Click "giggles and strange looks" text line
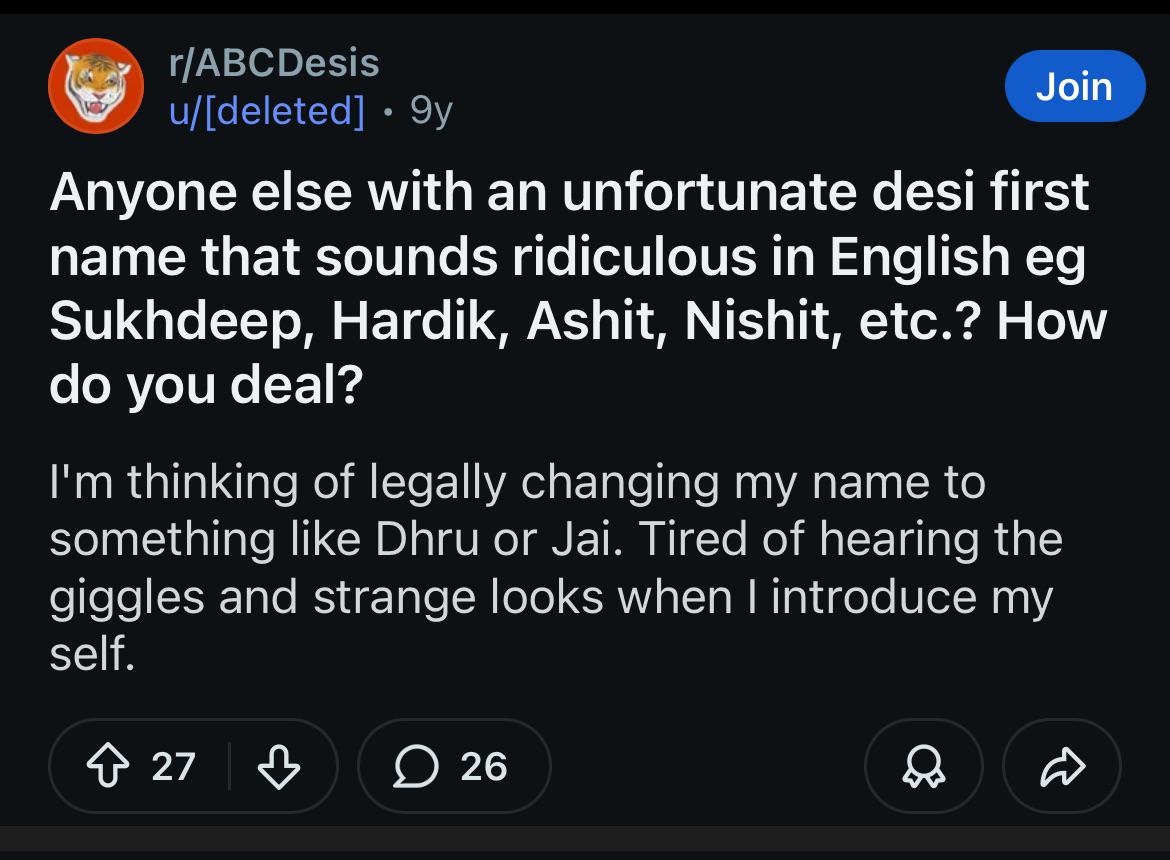This screenshot has height=860, width=1170. [x=326, y=598]
